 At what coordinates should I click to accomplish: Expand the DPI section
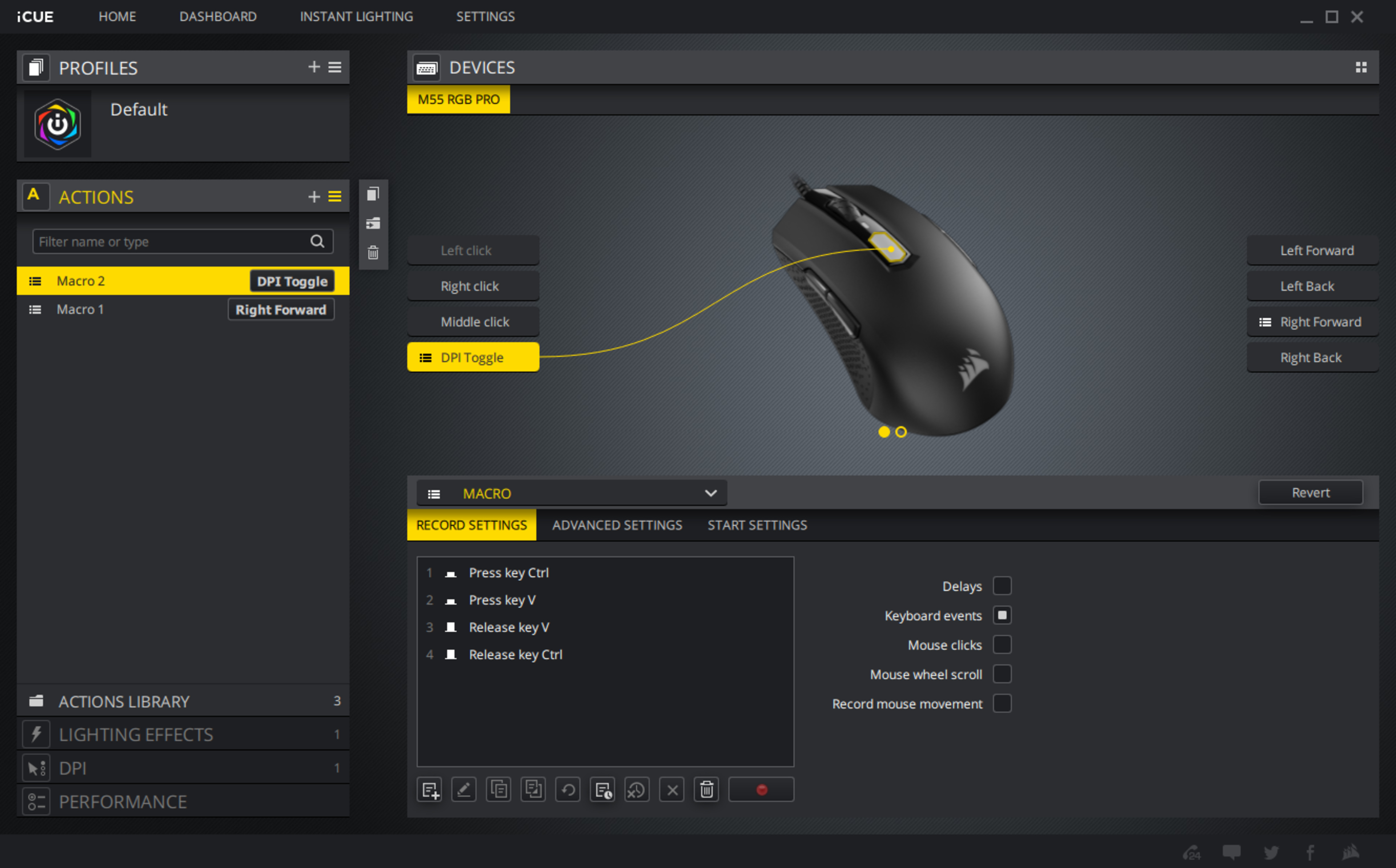click(x=183, y=768)
